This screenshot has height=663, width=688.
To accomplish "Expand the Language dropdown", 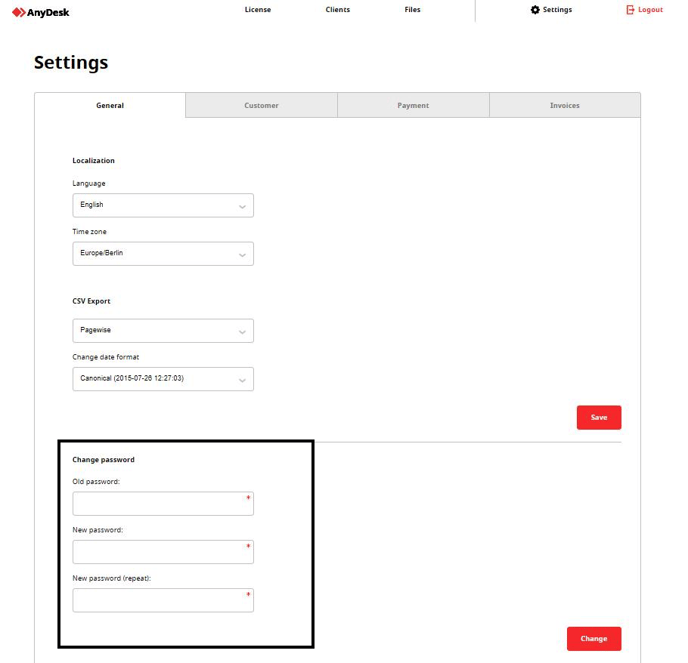I will (163, 205).
